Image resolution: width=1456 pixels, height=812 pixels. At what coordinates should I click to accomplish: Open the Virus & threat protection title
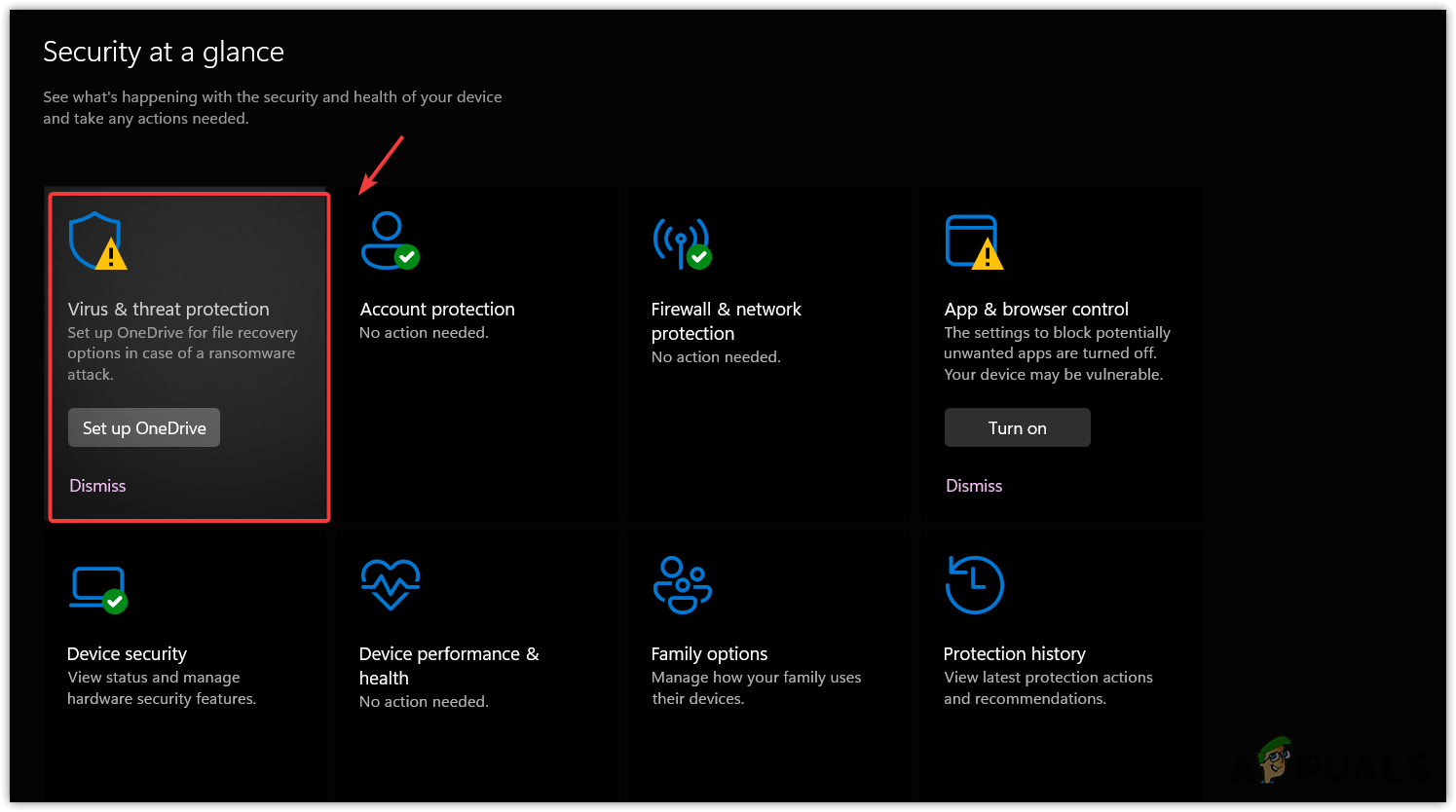(x=168, y=309)
